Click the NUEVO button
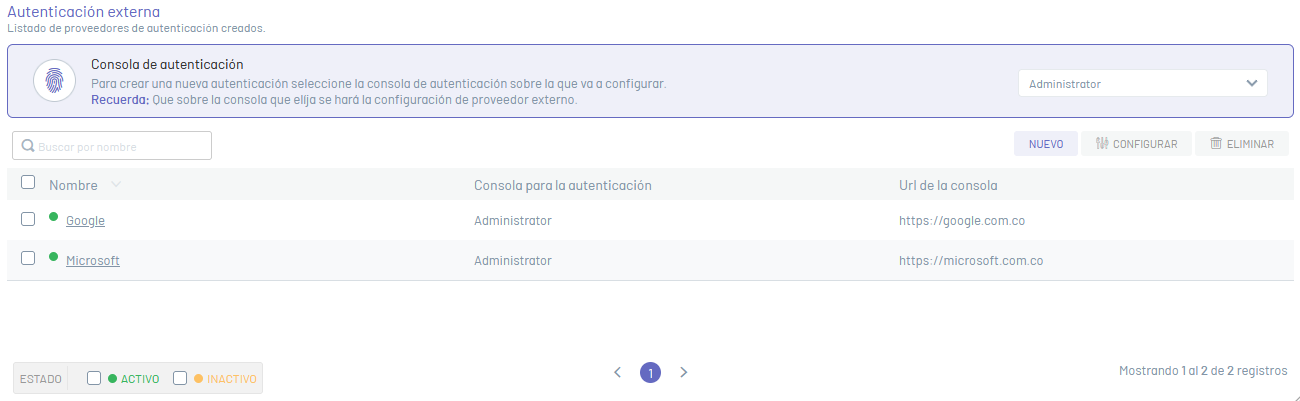Screen dimensions: 1300x401 point(1046,144)
